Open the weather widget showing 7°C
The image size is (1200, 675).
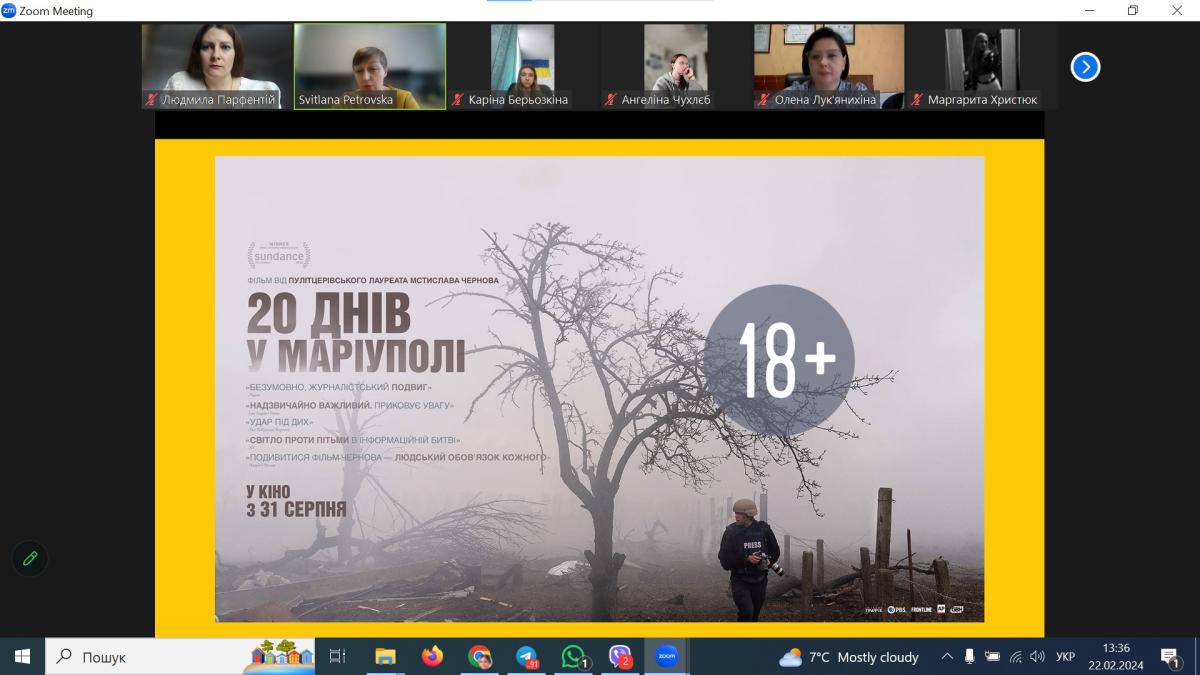point(849,657)
